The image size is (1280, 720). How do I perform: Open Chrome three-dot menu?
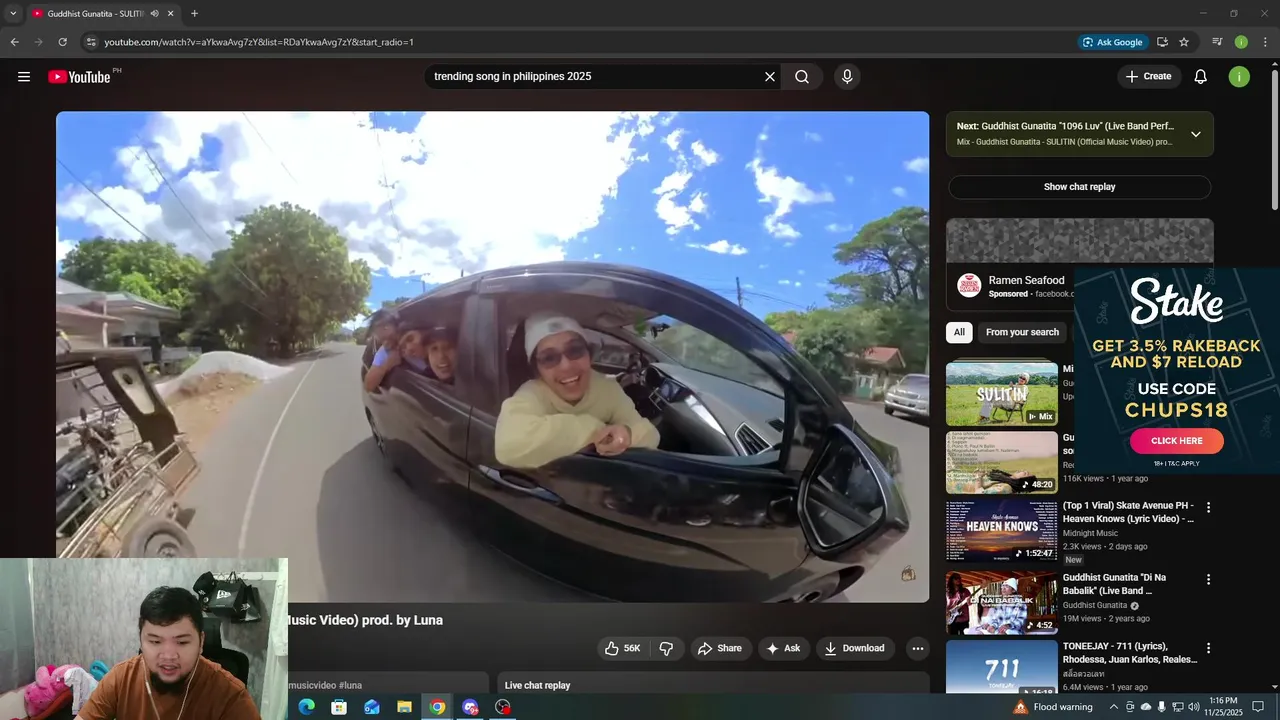(1266, 42)
